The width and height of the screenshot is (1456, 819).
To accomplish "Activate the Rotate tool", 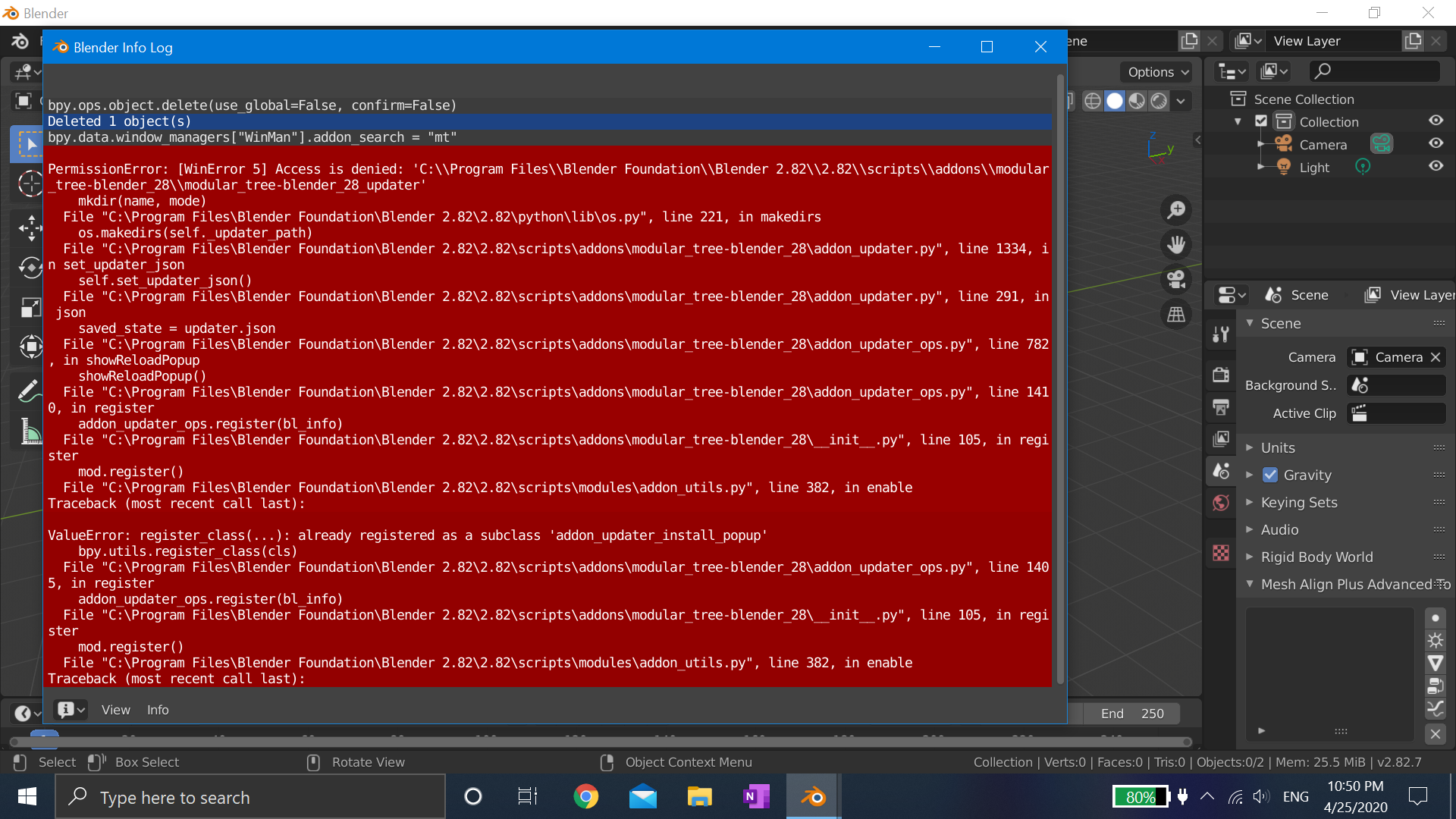I will coord(30,267).
